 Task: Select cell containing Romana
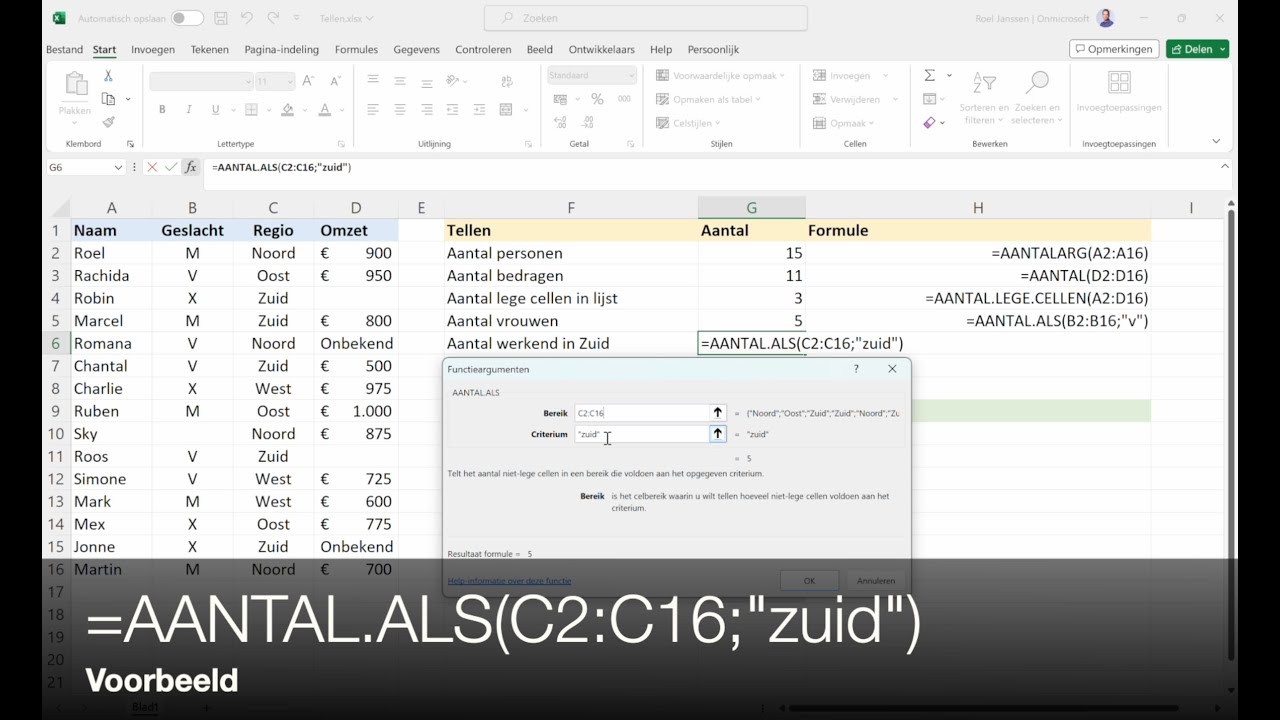[x=111, y=343]
